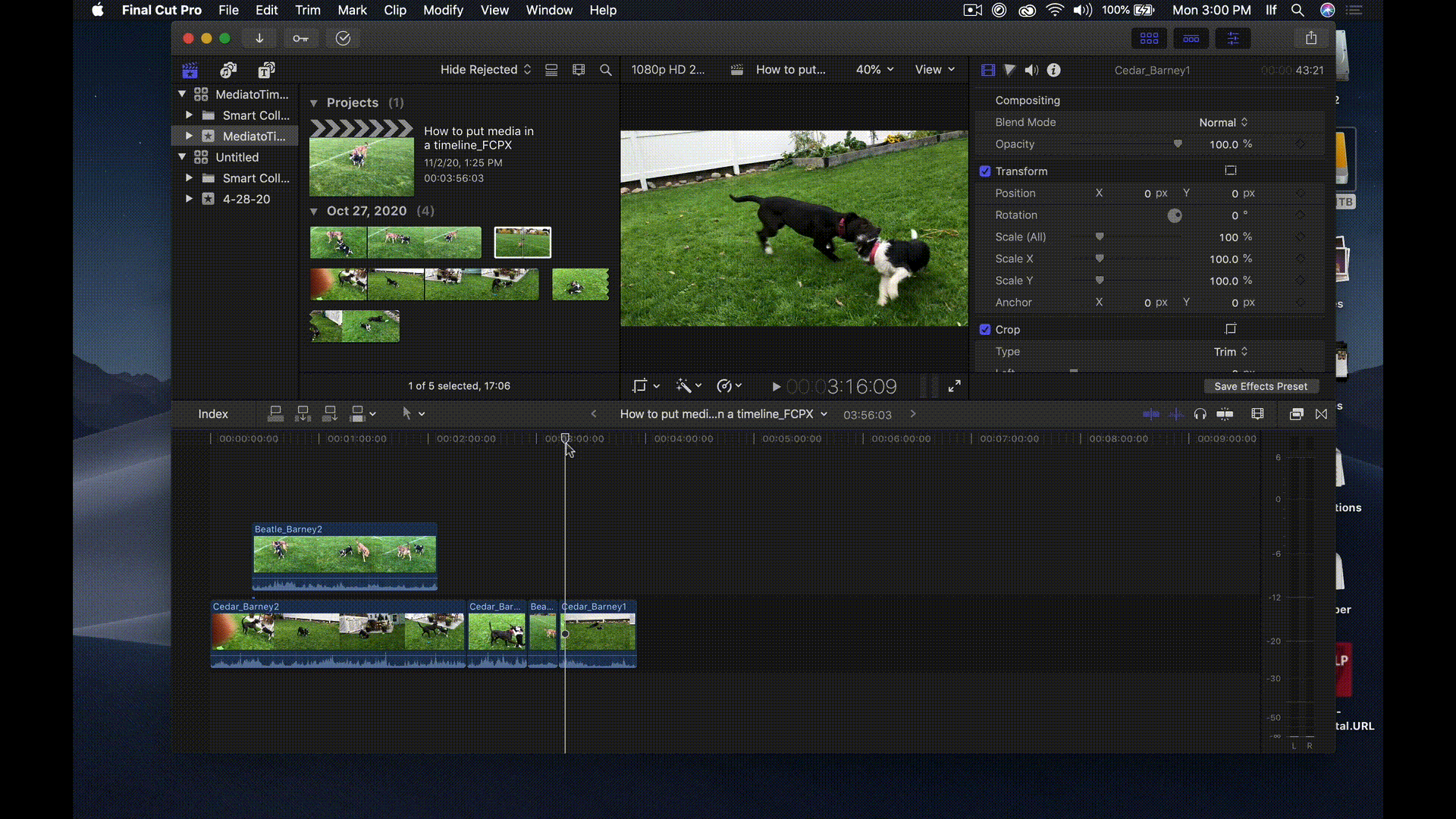The width and height of the screenshot is (1456, 819).
Task: Go forward in timeline history arrow
Action: [x=913, y=414]
